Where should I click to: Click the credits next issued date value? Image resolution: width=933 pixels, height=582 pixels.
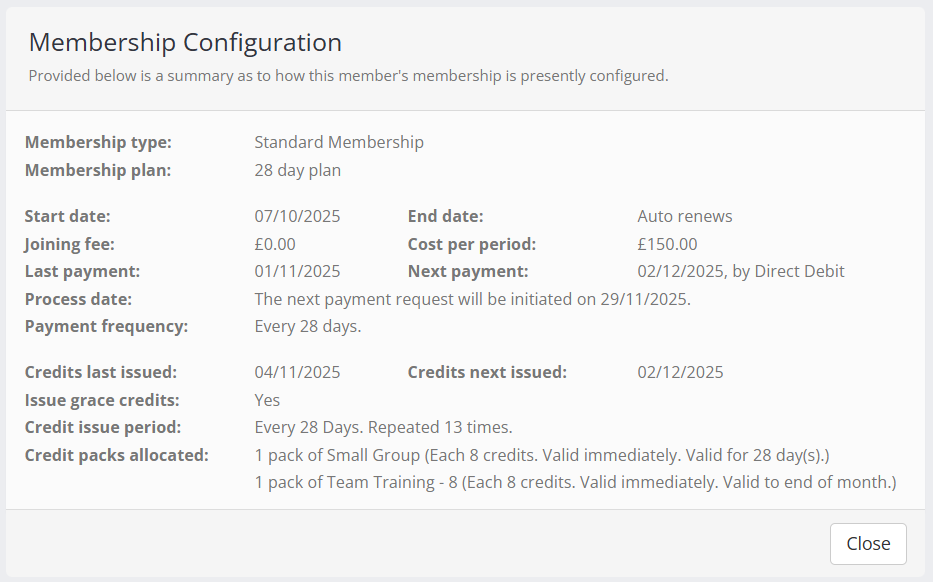coord(680,372)
